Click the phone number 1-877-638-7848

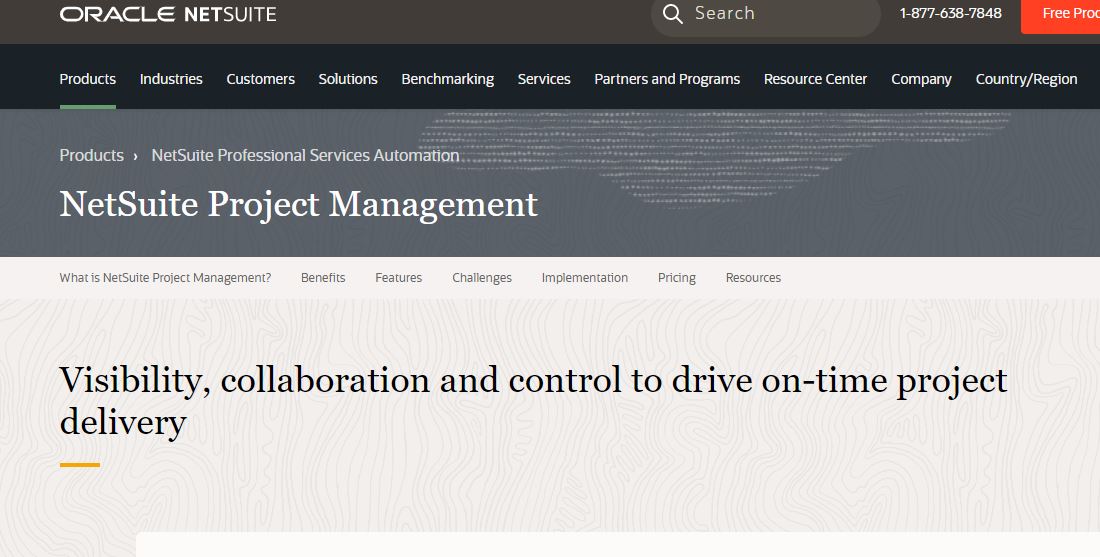951,13
